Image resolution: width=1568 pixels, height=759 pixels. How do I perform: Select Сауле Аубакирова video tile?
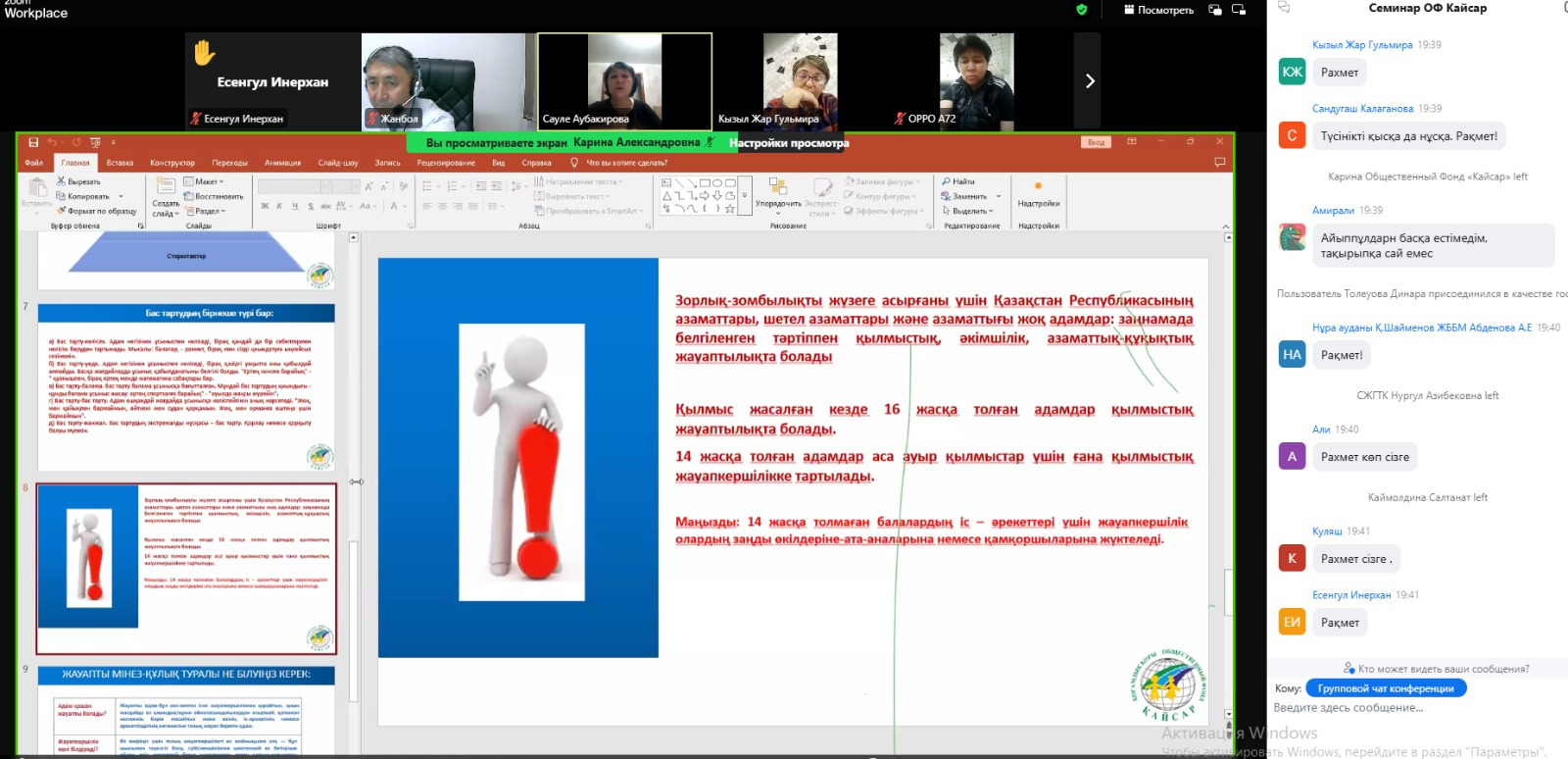tap(624, 81)
